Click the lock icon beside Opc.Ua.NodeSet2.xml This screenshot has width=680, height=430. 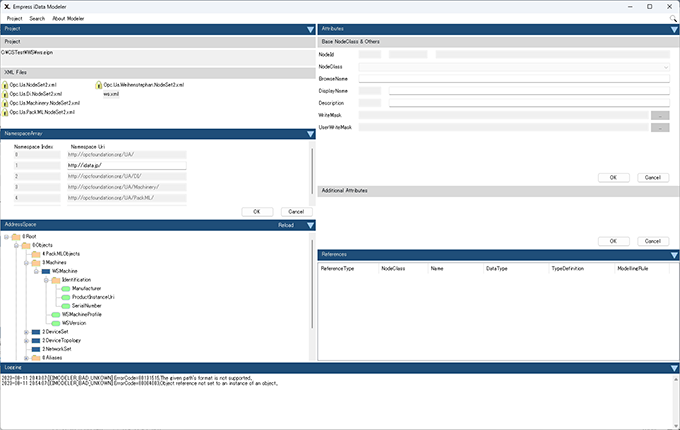click(5, 85)
